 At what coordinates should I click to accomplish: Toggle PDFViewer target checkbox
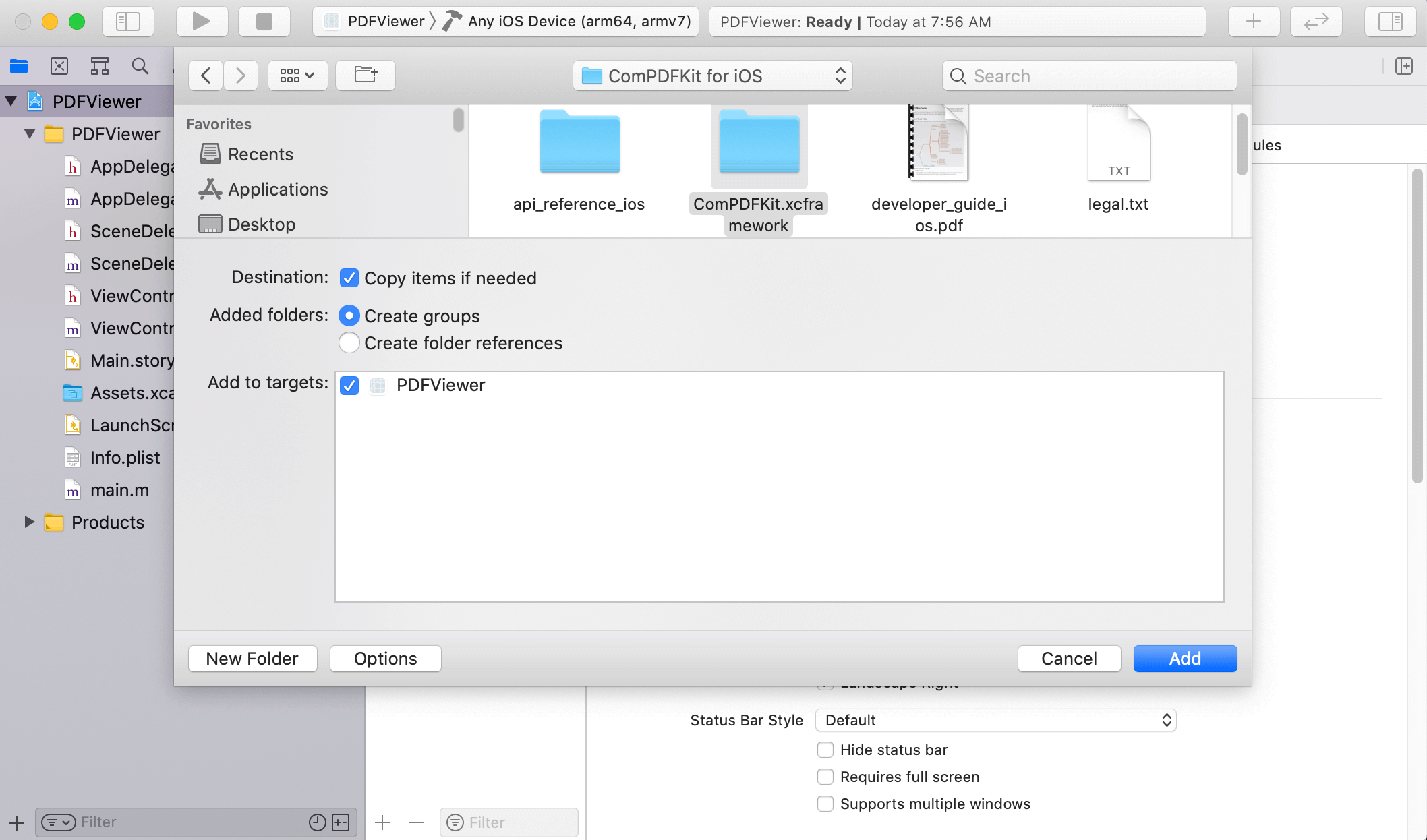(349, 385)
